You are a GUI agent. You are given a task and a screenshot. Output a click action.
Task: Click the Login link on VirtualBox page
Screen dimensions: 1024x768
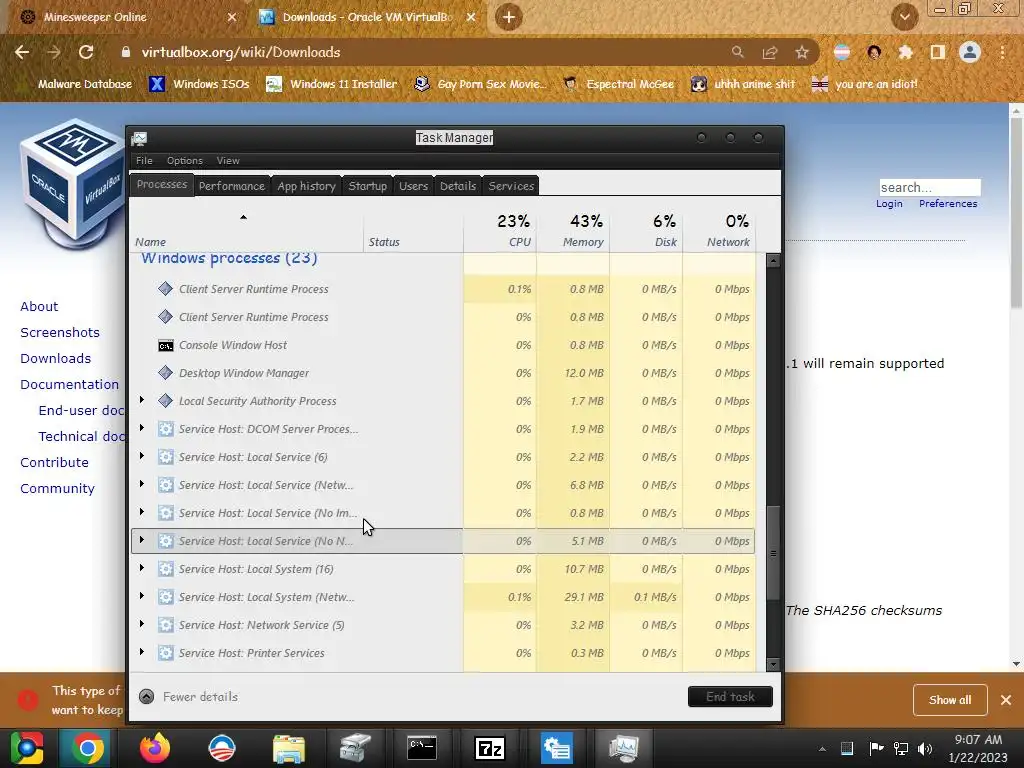[889, 204]
